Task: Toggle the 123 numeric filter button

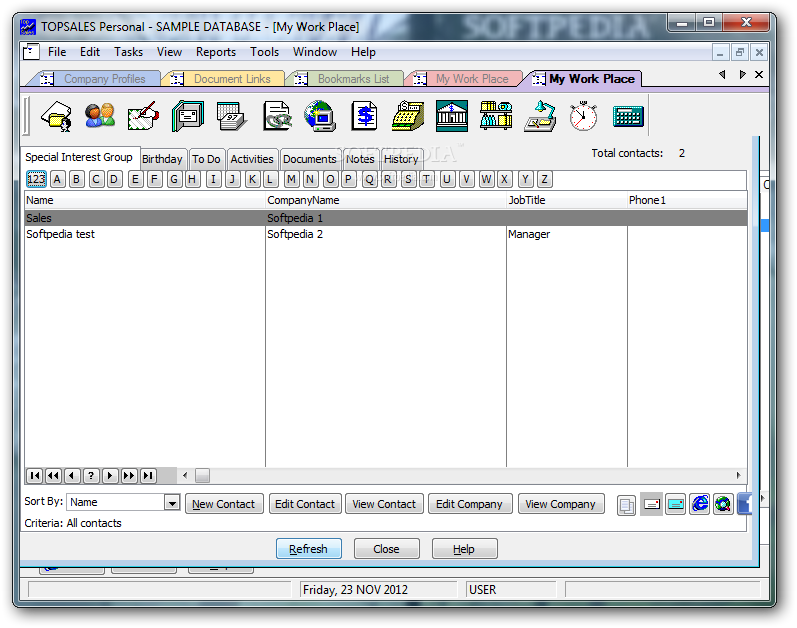Action: [x=36, y=179]
